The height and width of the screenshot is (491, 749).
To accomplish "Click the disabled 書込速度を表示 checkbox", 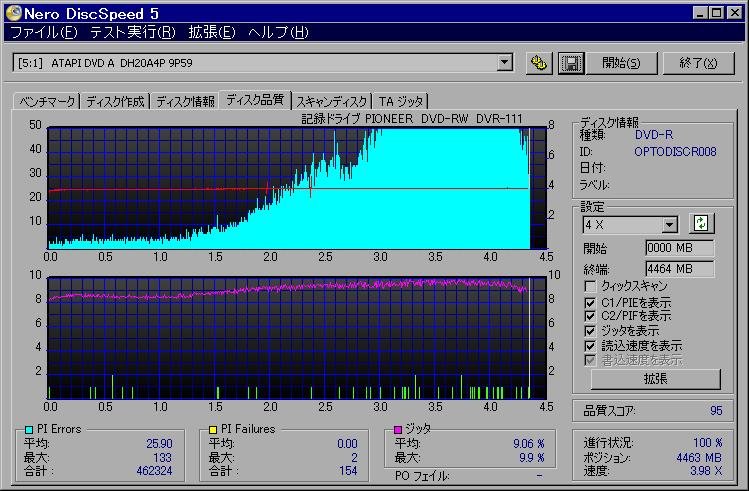I will pos(590,360).
